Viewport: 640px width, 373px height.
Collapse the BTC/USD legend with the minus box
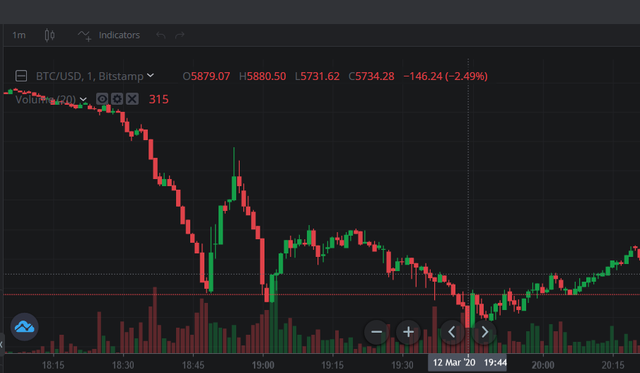(21, 76)
